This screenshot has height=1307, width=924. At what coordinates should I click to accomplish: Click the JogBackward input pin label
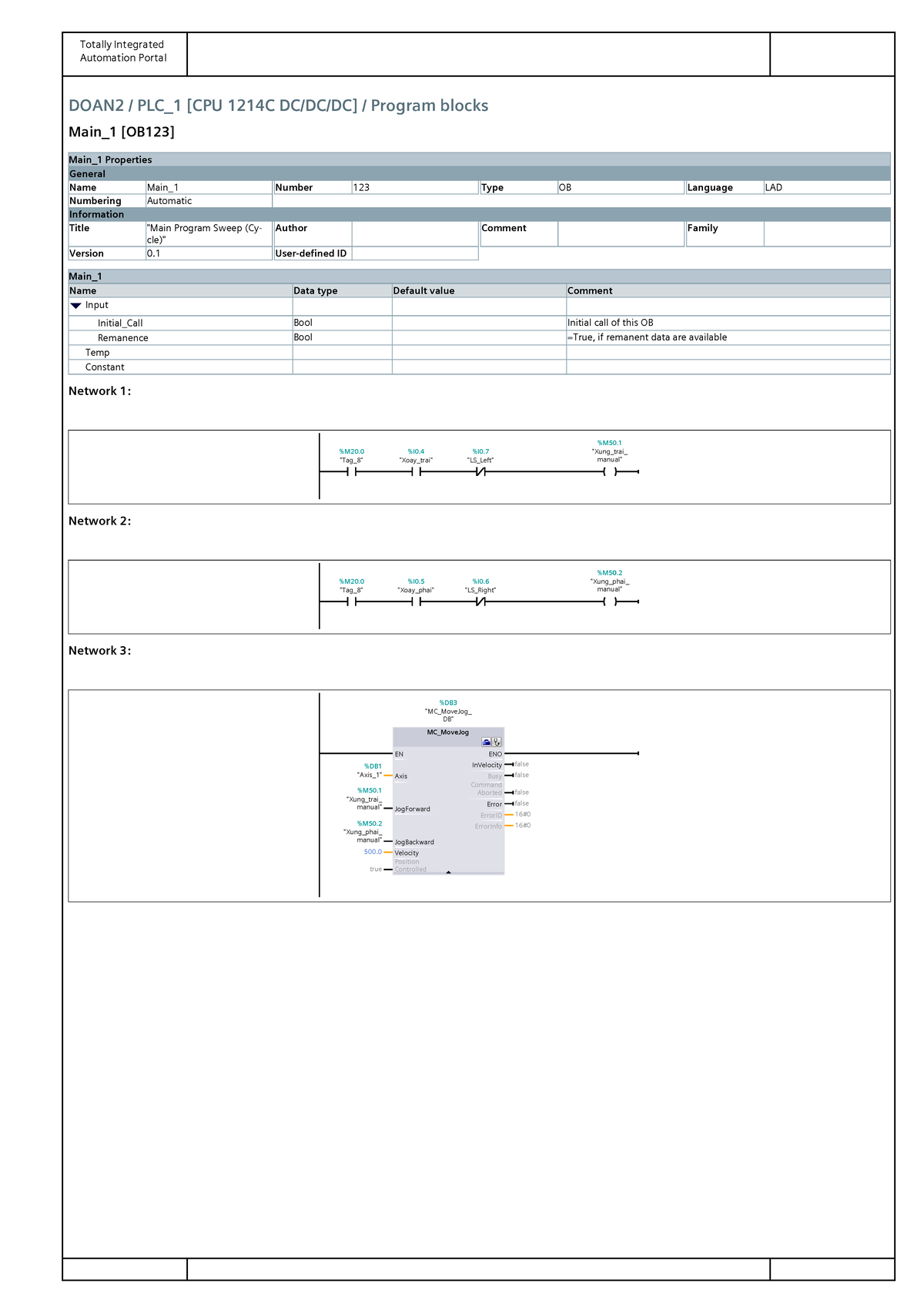tap(414, 843)
